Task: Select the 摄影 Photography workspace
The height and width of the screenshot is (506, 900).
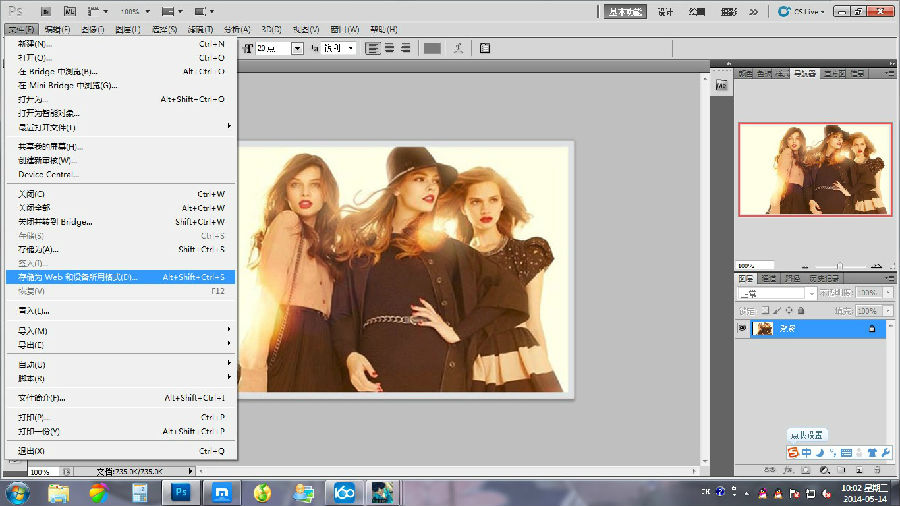Action: coord(729,11)
